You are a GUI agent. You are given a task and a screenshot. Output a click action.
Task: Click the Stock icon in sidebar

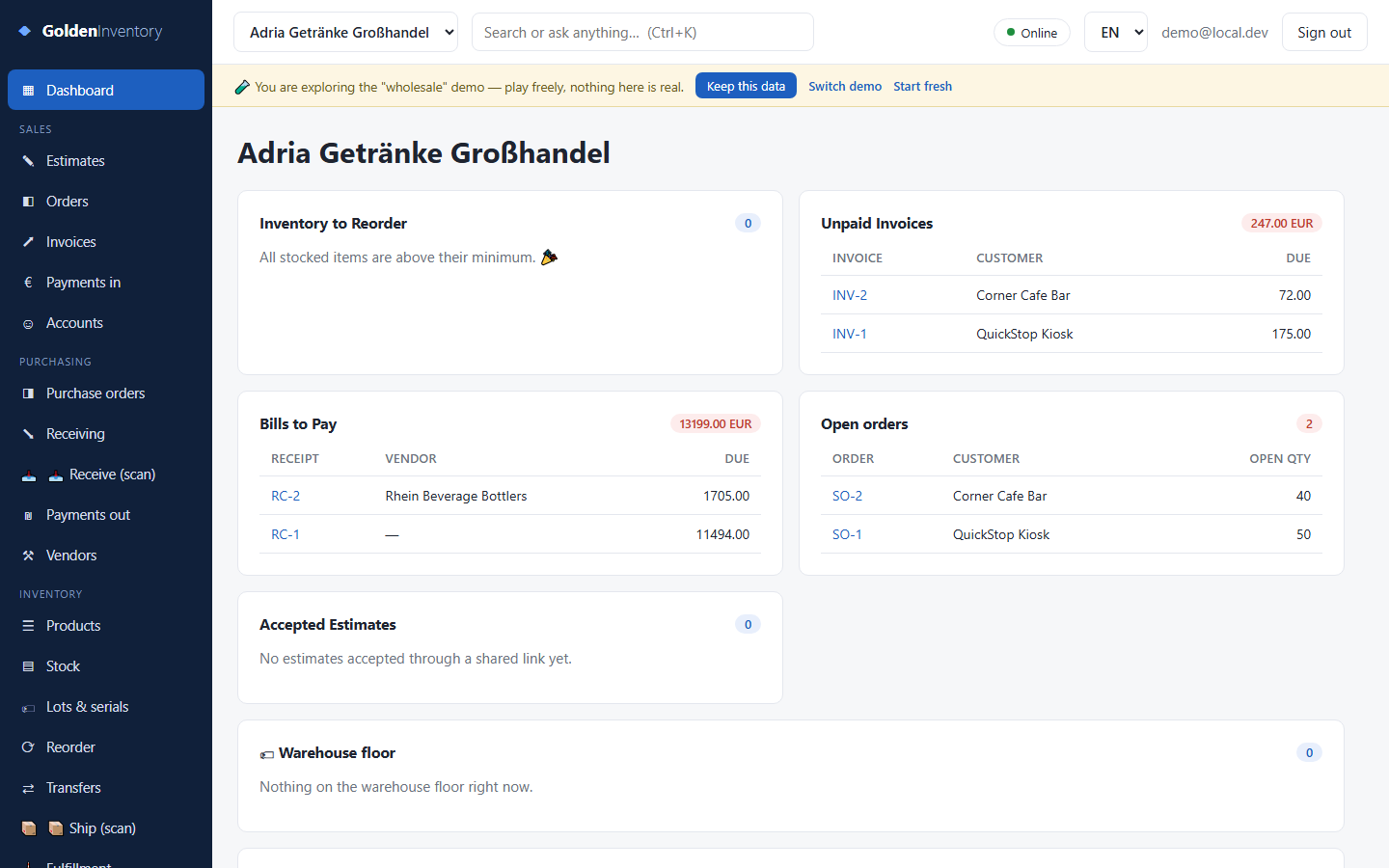coord(28,666)
